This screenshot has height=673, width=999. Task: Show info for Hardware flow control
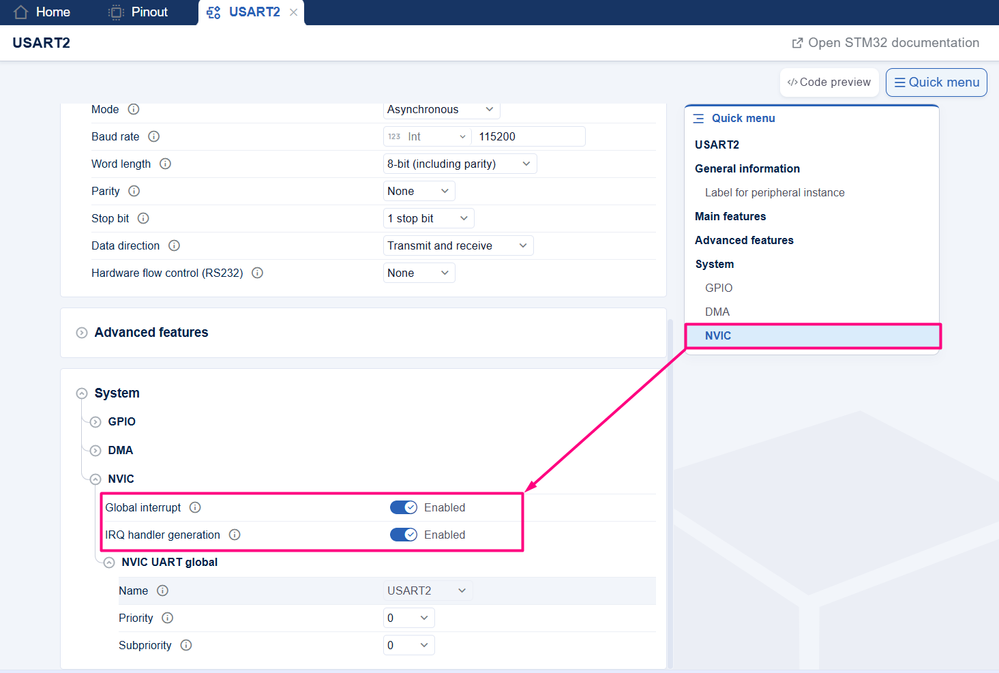coord(257,273)
